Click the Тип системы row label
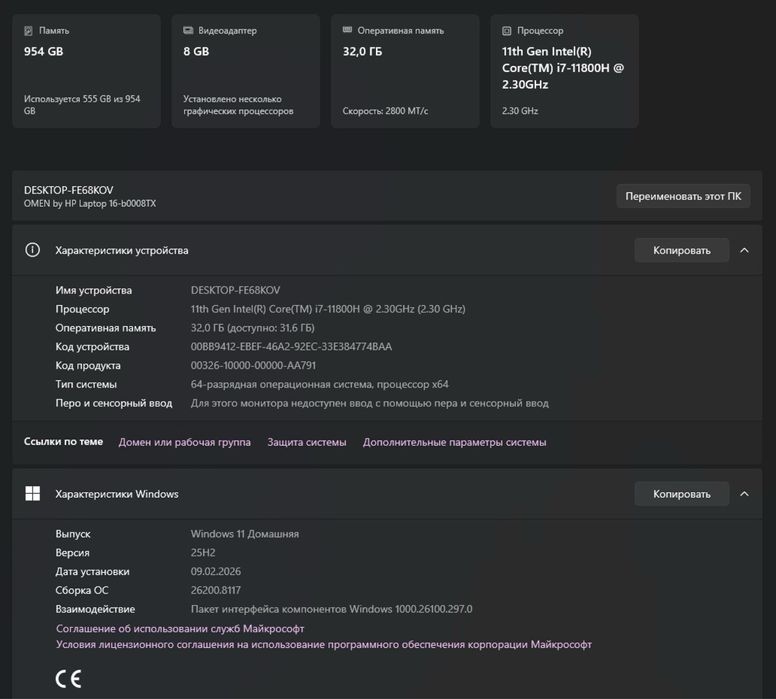This screenshot has width=776, height=699. [86, 384]
